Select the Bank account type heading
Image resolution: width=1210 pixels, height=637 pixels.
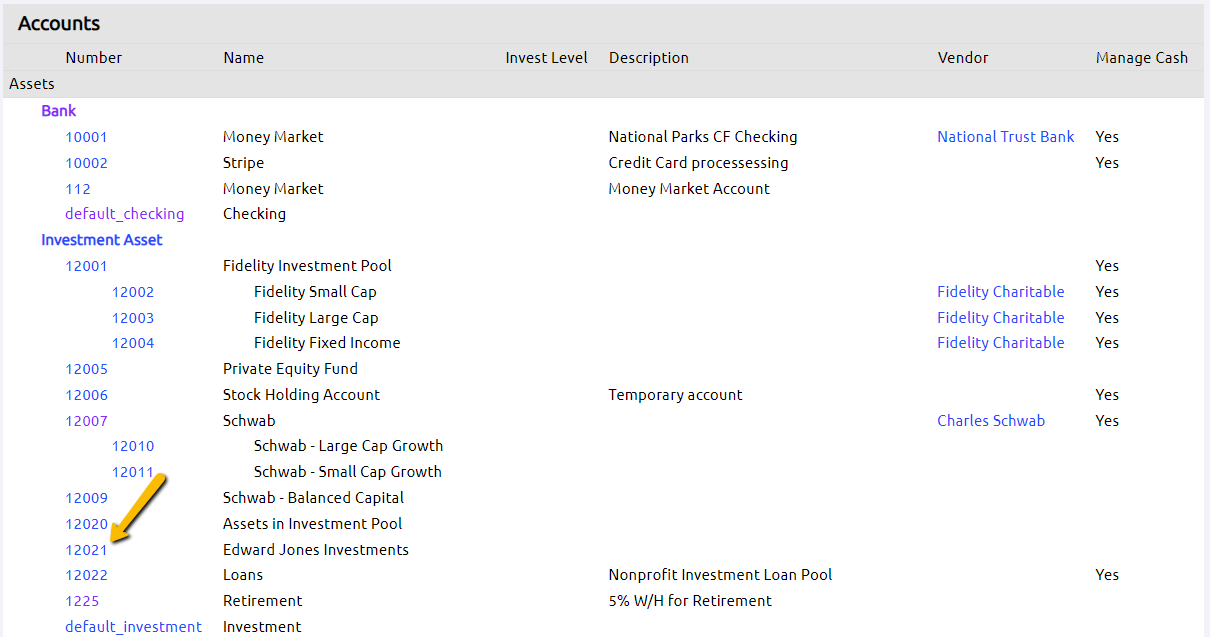(59, 111)
